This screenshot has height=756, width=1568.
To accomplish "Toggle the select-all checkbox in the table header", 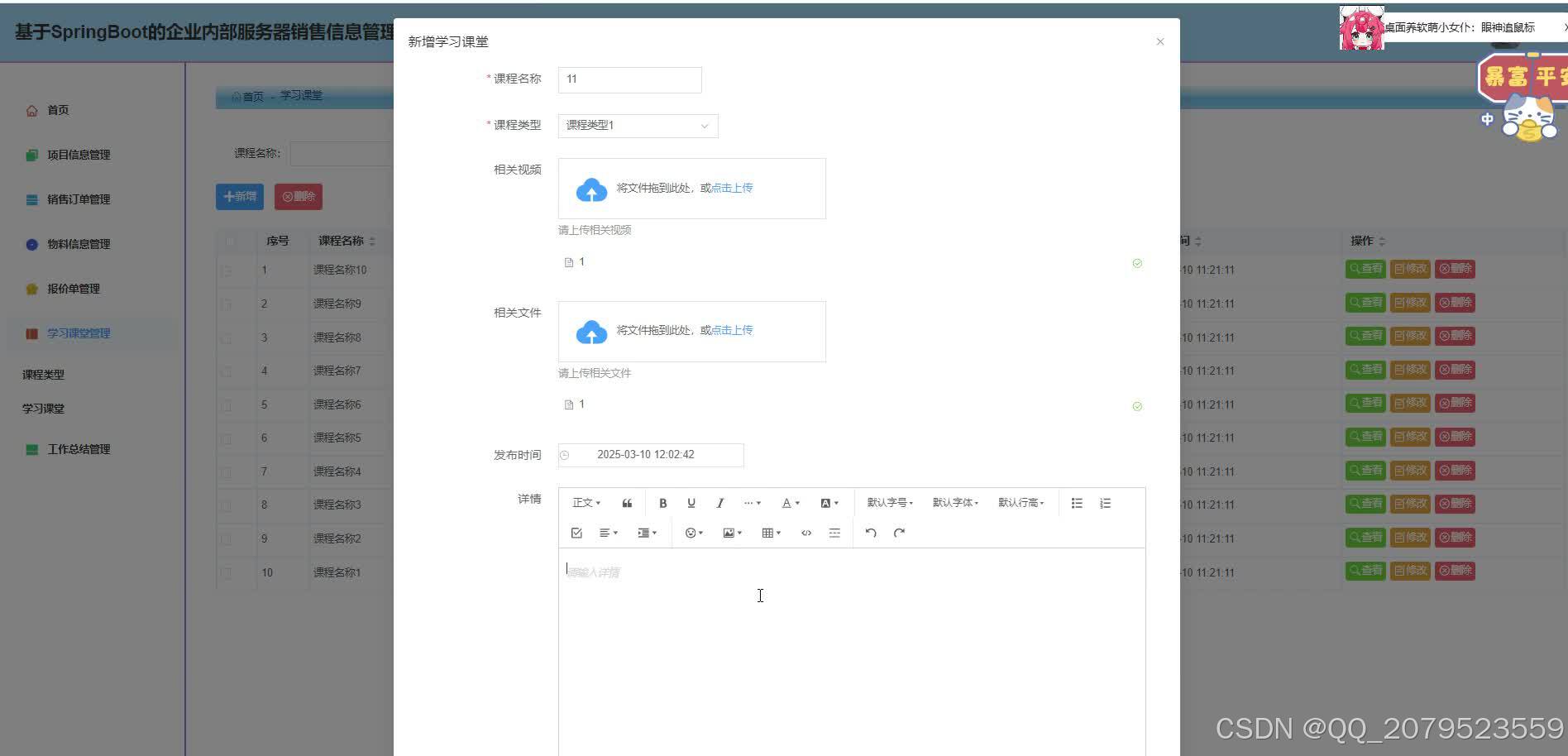I will click(x=229, y=242).
